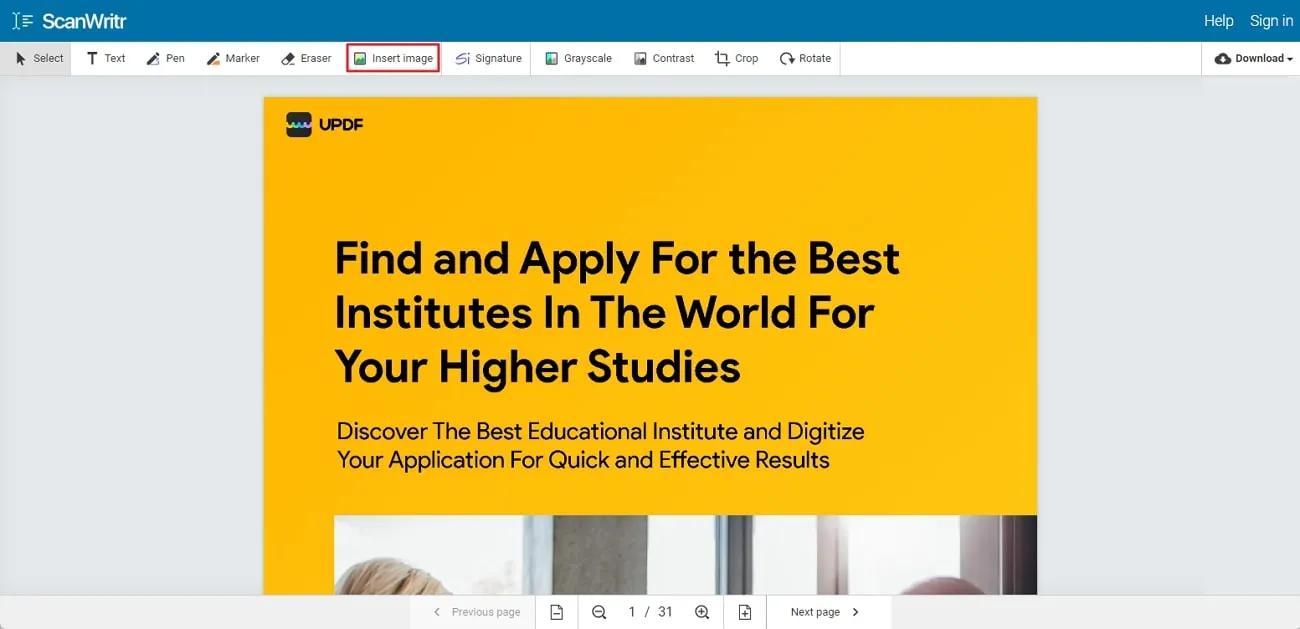1300x629 pixels.
Task: Select the Crop tool
Action: point(737,58)
